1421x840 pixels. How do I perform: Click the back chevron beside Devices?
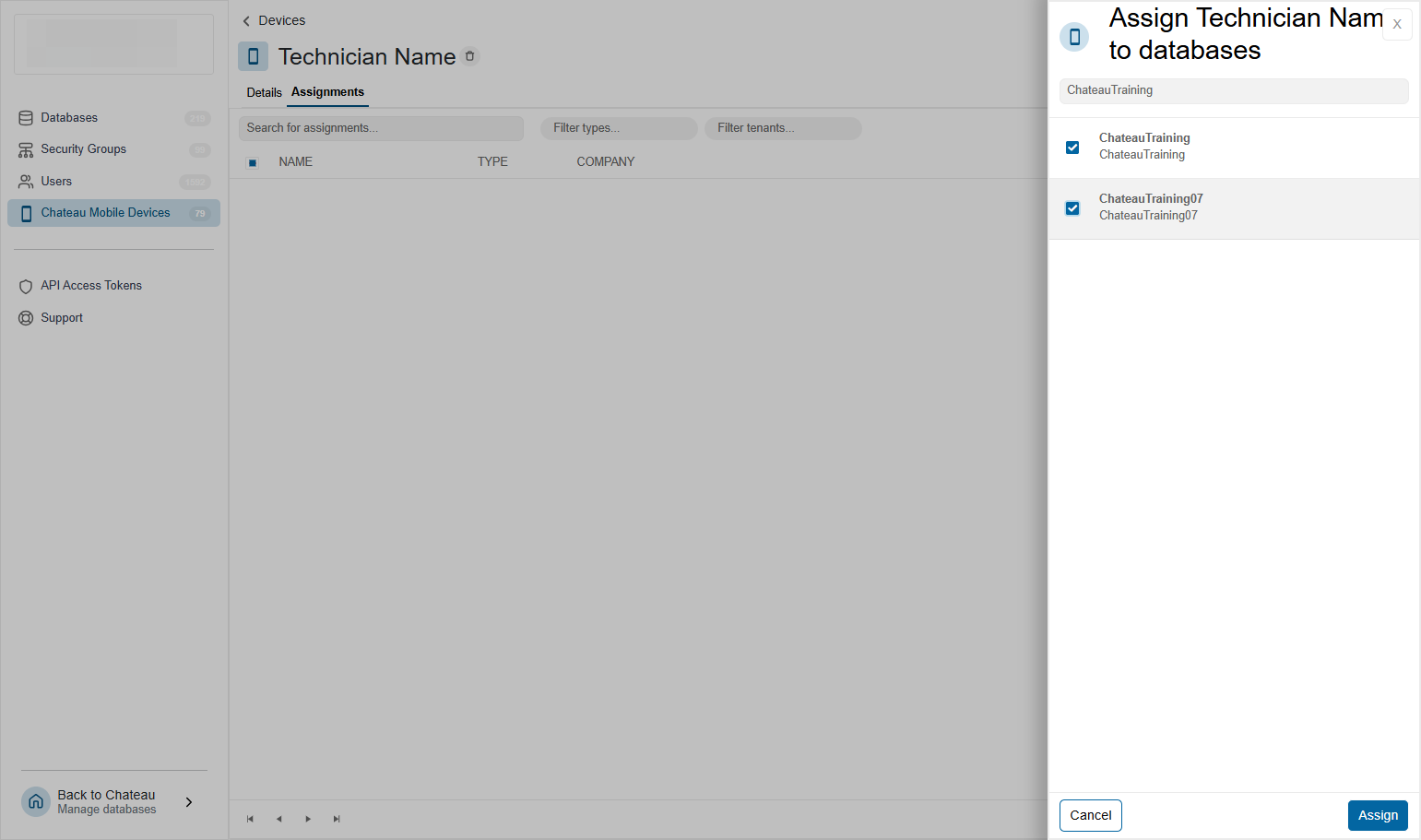(x=246, y=21)
